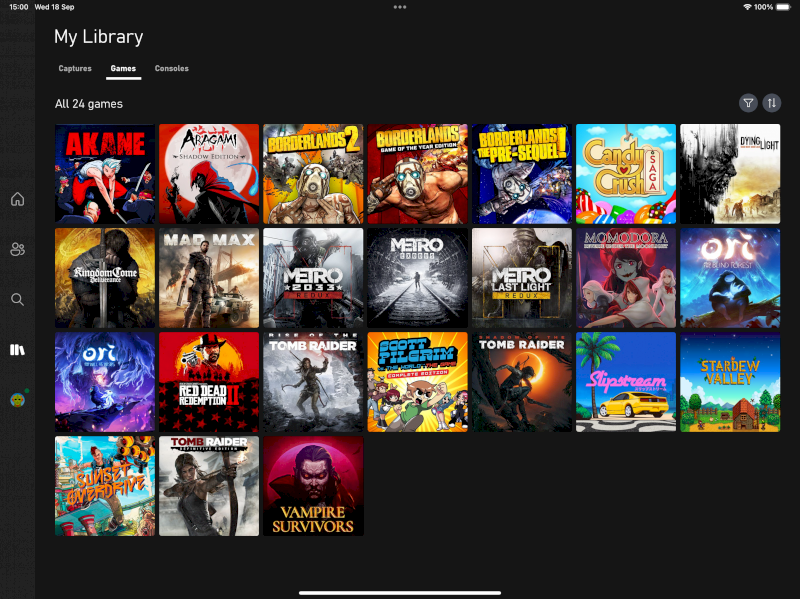Tap the home indicator bar
Screen dimensions: 800x599
(x=400, y=593)
